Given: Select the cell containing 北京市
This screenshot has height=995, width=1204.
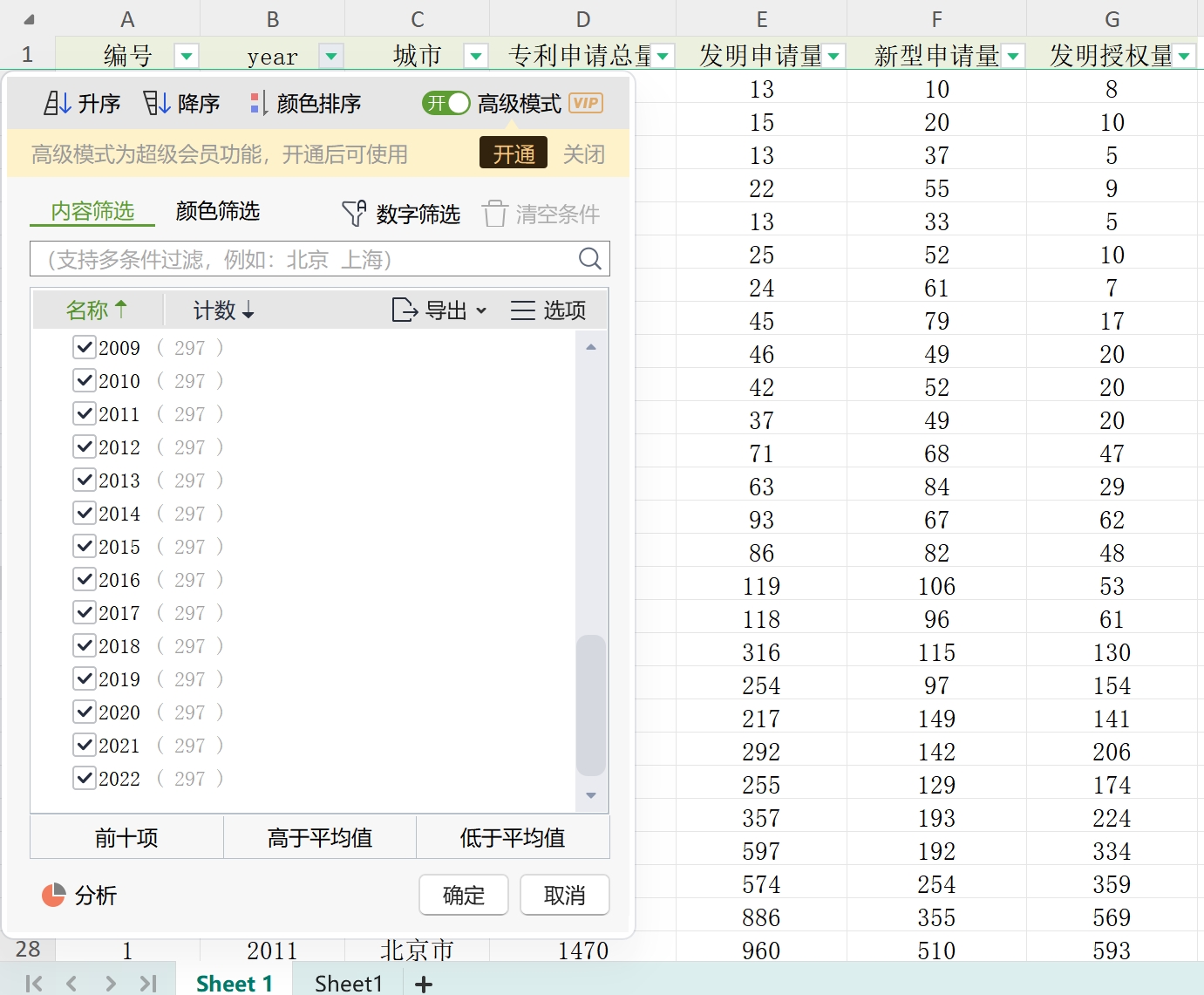Looking at the screenshot, I should [x=418, y=950].
